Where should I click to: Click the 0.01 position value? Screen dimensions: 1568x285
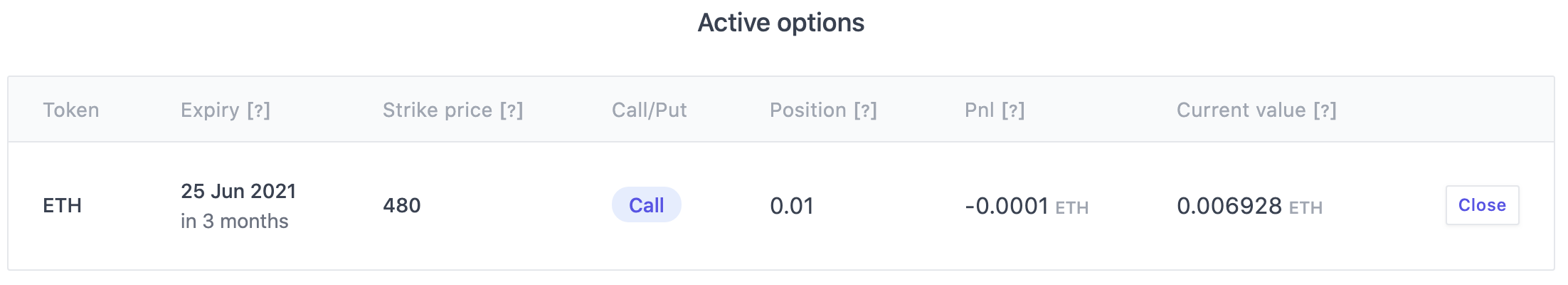tap(791, 206)
